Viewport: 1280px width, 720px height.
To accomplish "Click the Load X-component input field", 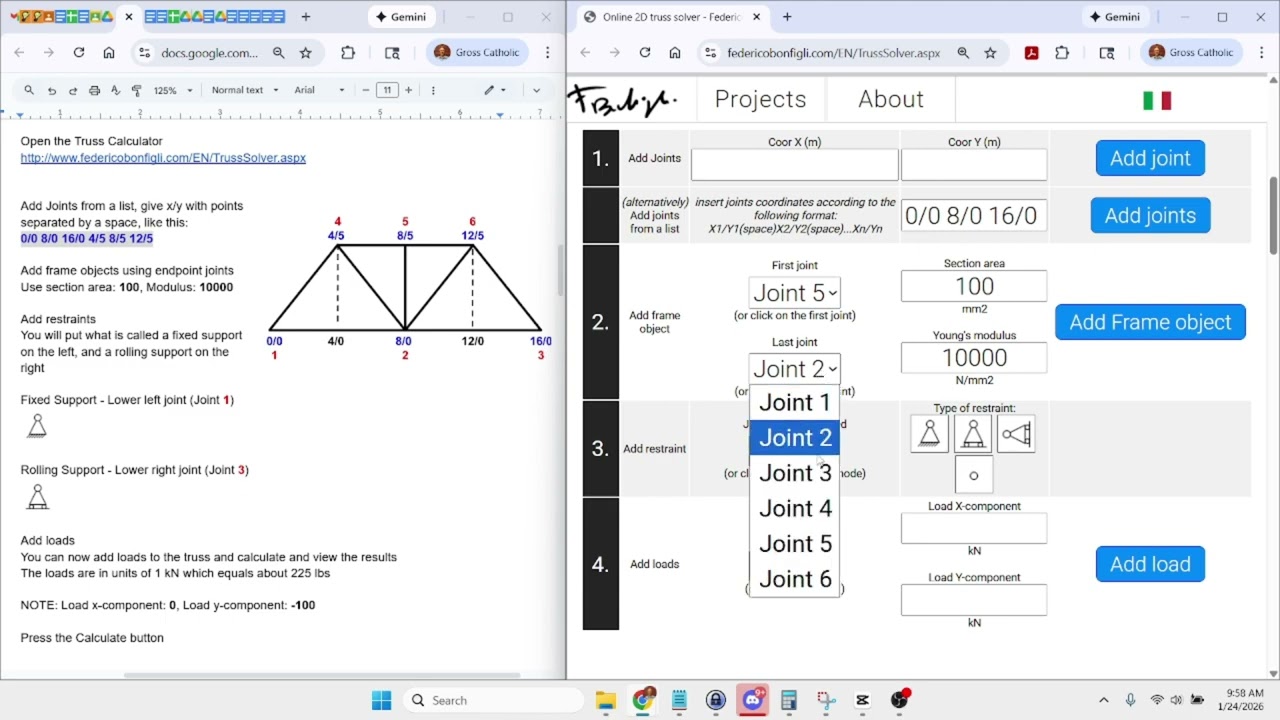I will tap(974, 529).
